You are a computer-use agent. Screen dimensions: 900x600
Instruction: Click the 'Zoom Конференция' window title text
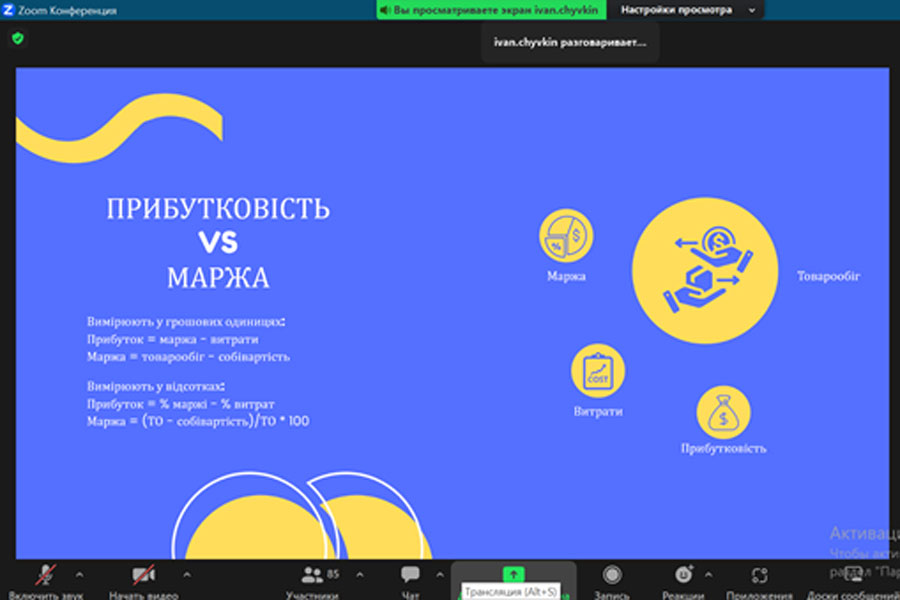(x=67, y=10)
